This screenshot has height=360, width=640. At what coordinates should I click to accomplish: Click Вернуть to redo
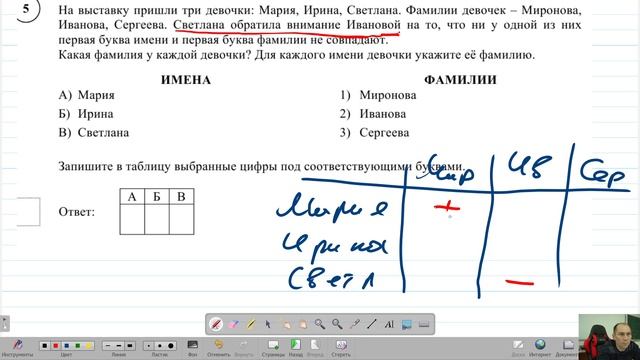[244, 348]
